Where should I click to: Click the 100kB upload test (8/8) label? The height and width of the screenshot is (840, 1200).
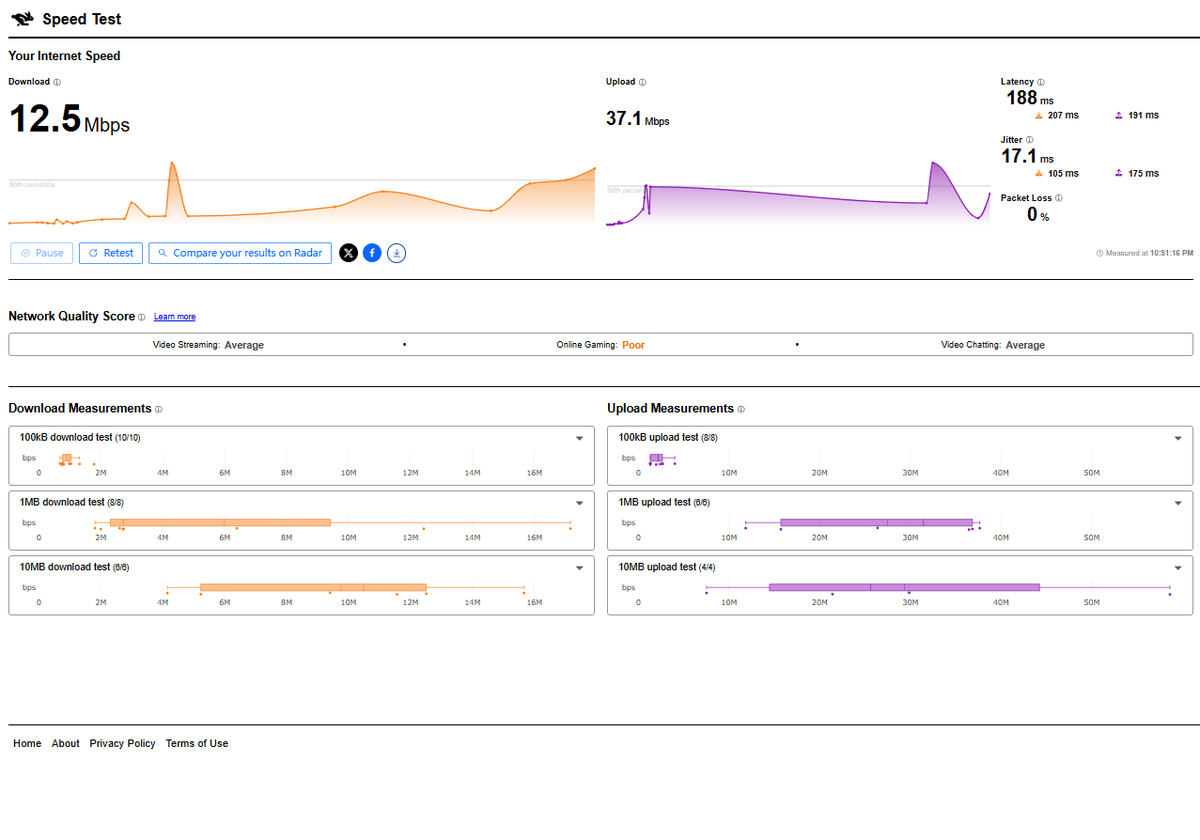point(668,438)
